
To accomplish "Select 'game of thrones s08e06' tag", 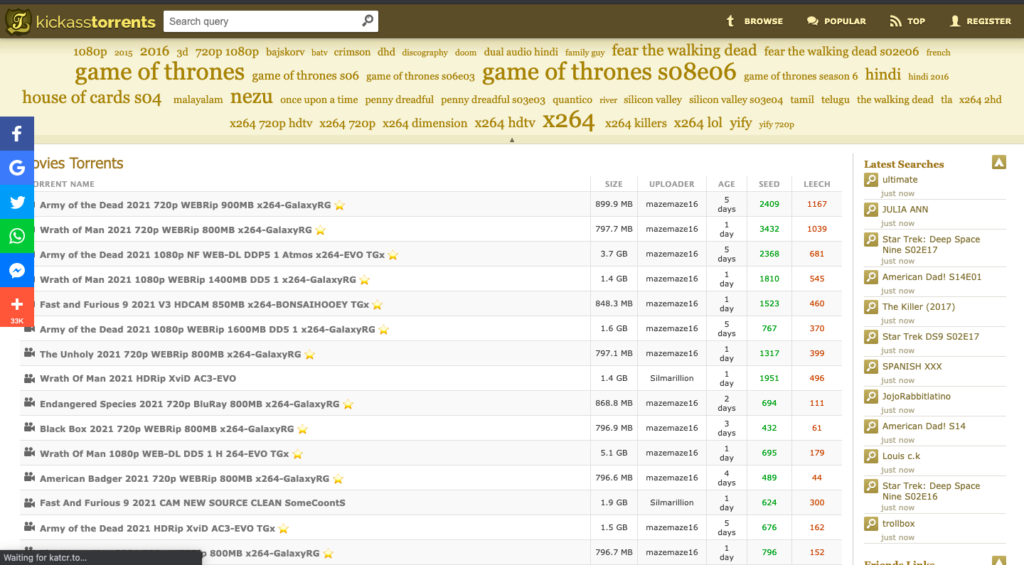I will point(609,72).
